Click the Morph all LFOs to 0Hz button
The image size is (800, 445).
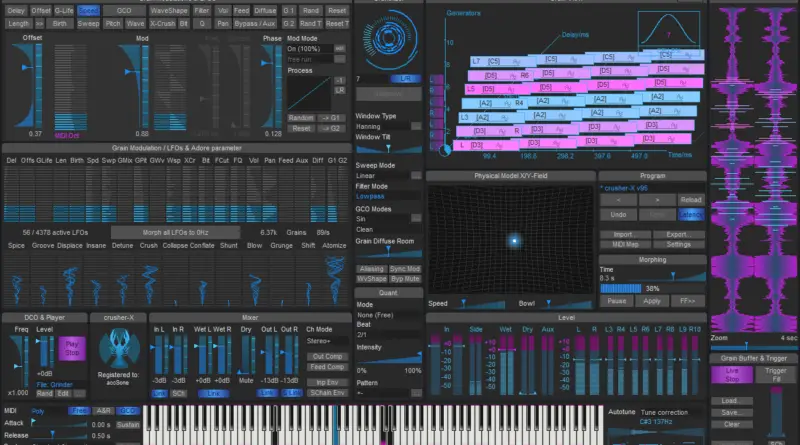[175, 232]
